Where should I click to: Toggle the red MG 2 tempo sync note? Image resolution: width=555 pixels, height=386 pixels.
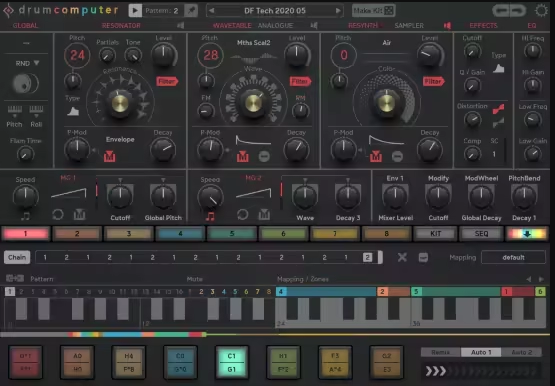(210, 216)
